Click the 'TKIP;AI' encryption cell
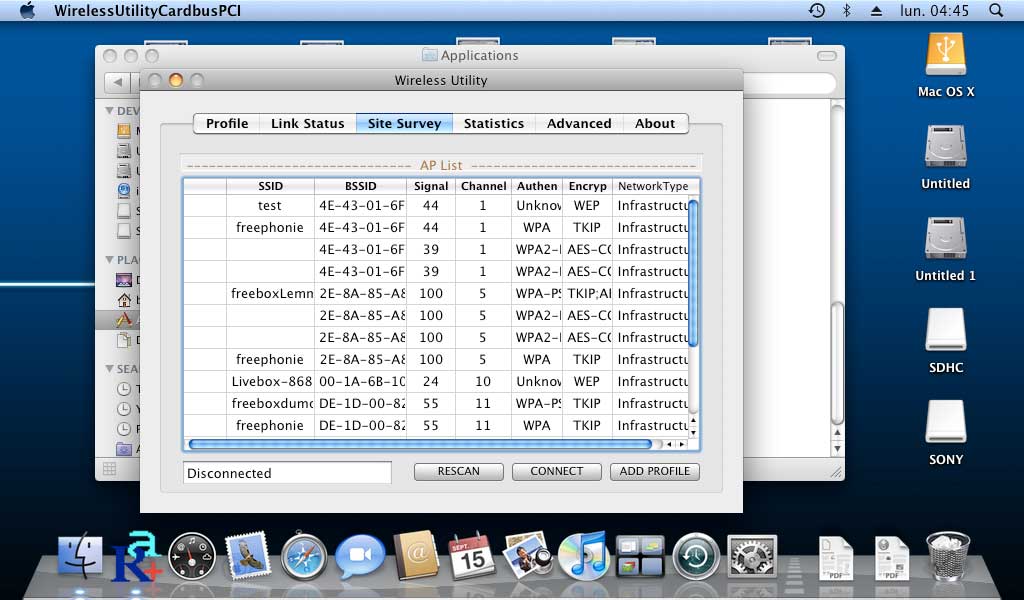The image size is (1024, 600). 588,294
